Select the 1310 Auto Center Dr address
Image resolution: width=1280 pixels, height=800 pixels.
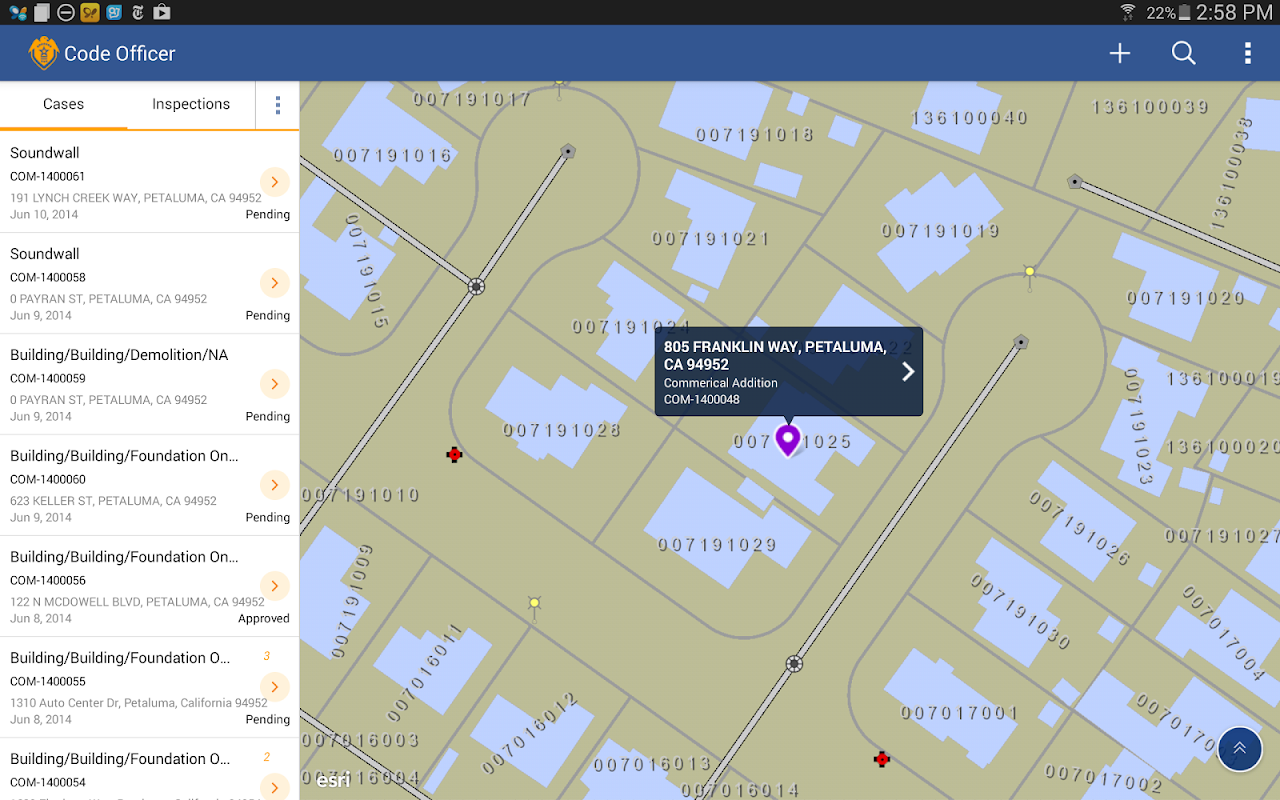coord(139,703)
